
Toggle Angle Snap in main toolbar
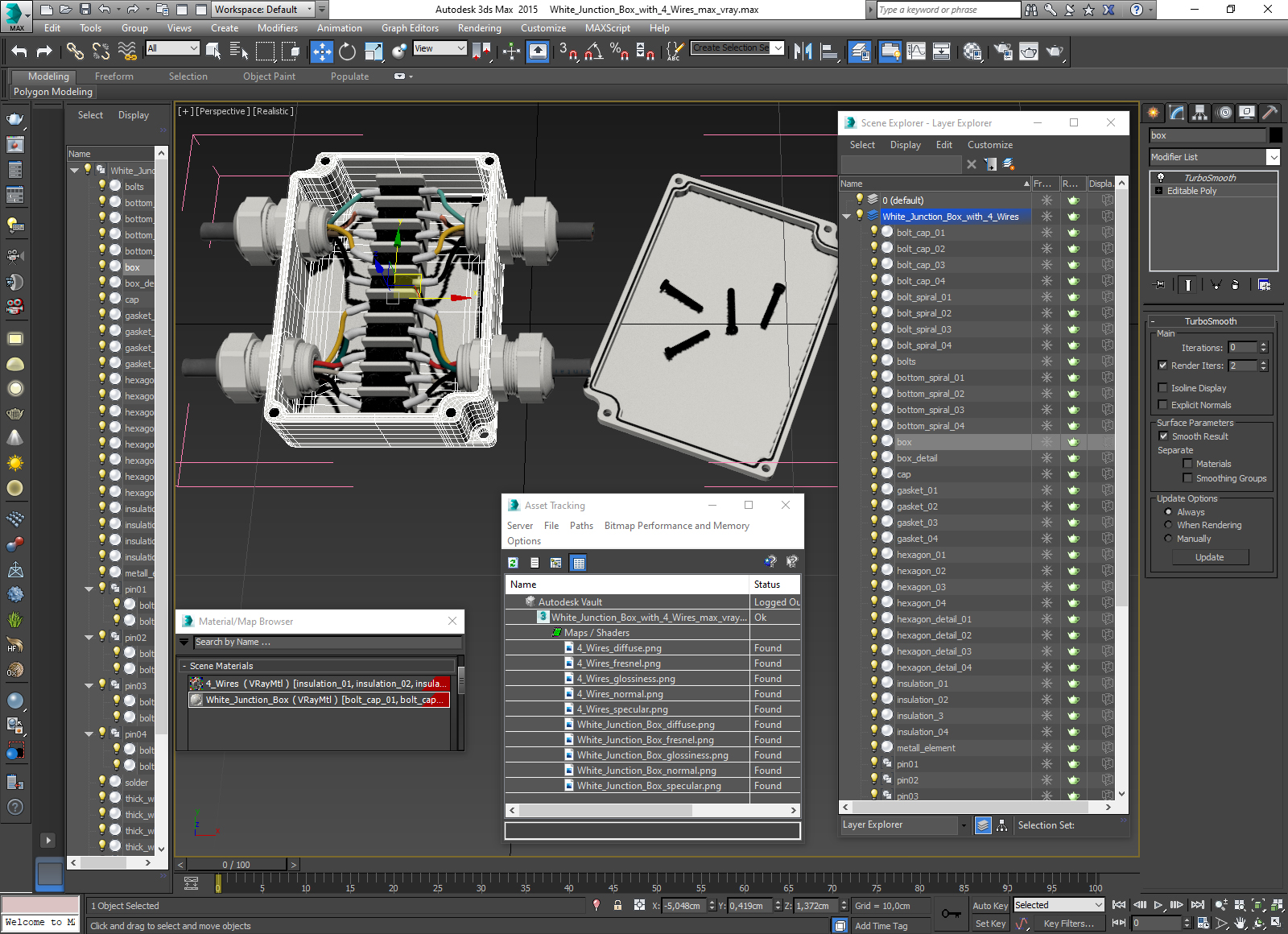coord(594,52)
